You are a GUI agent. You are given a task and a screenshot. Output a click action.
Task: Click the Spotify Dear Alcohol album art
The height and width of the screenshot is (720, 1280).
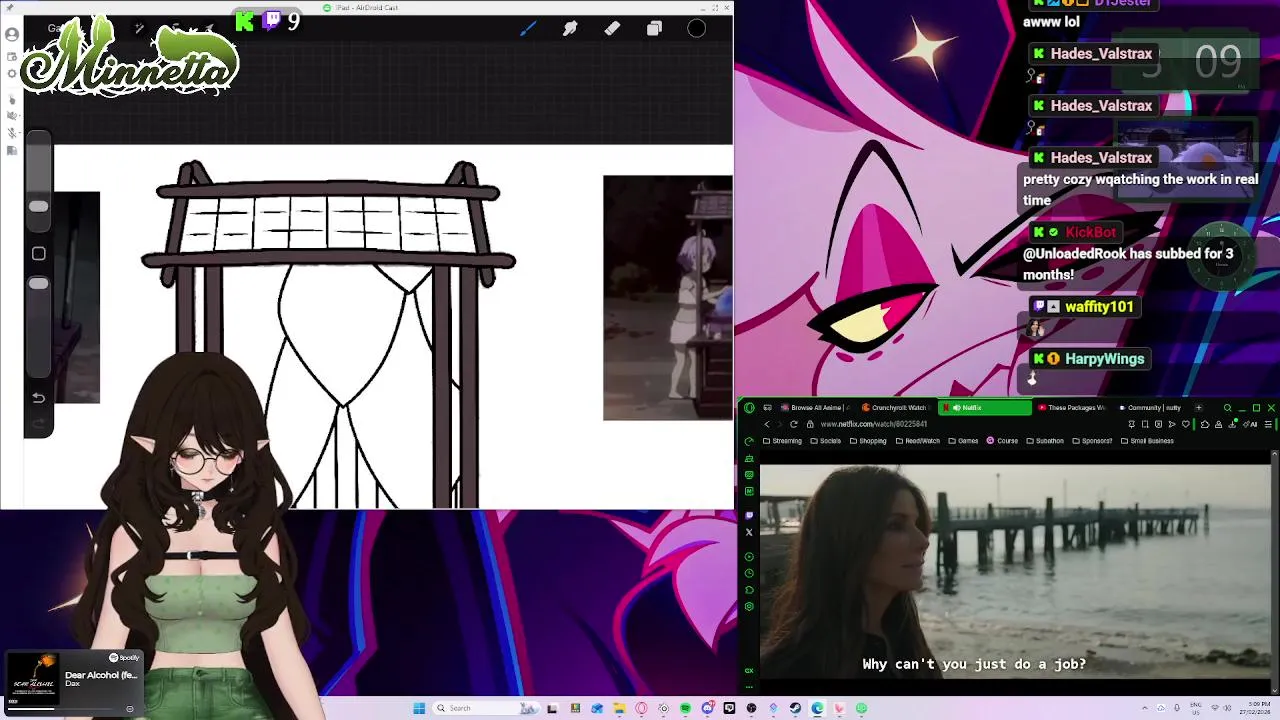pyautogui.click(x=33, y=677)
